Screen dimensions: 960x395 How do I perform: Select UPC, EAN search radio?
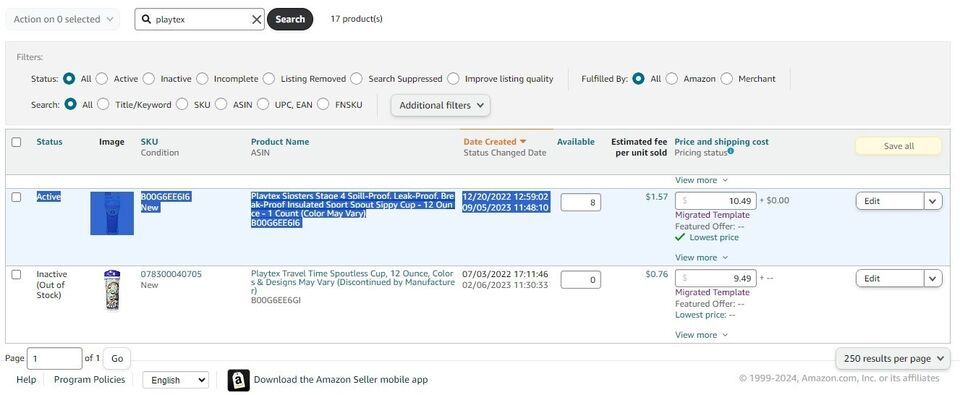pos(263,104)
